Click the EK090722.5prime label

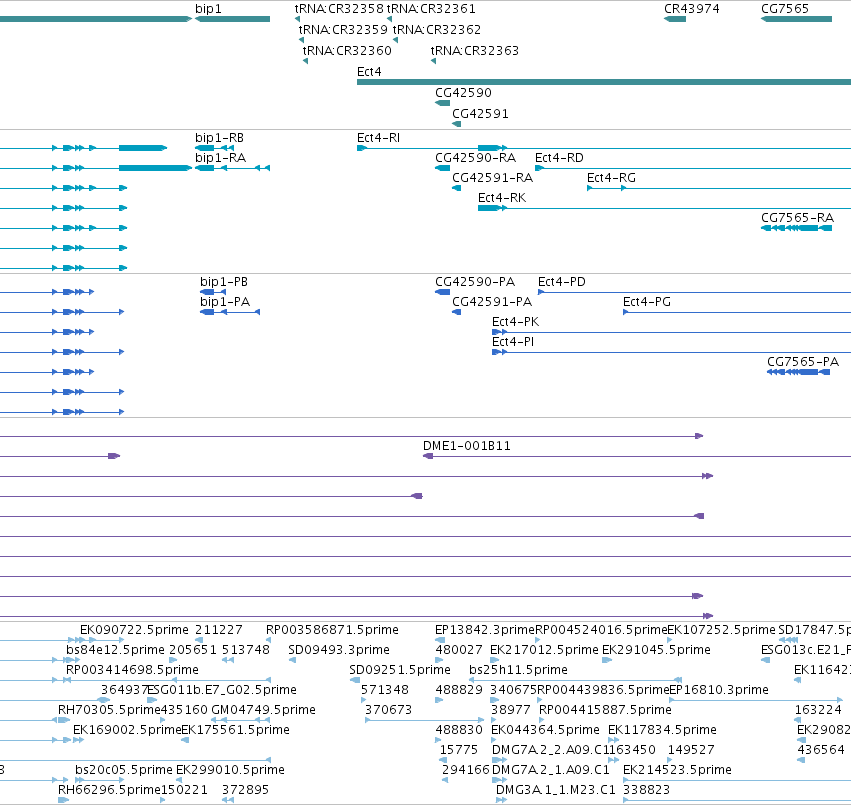(134, 630)
